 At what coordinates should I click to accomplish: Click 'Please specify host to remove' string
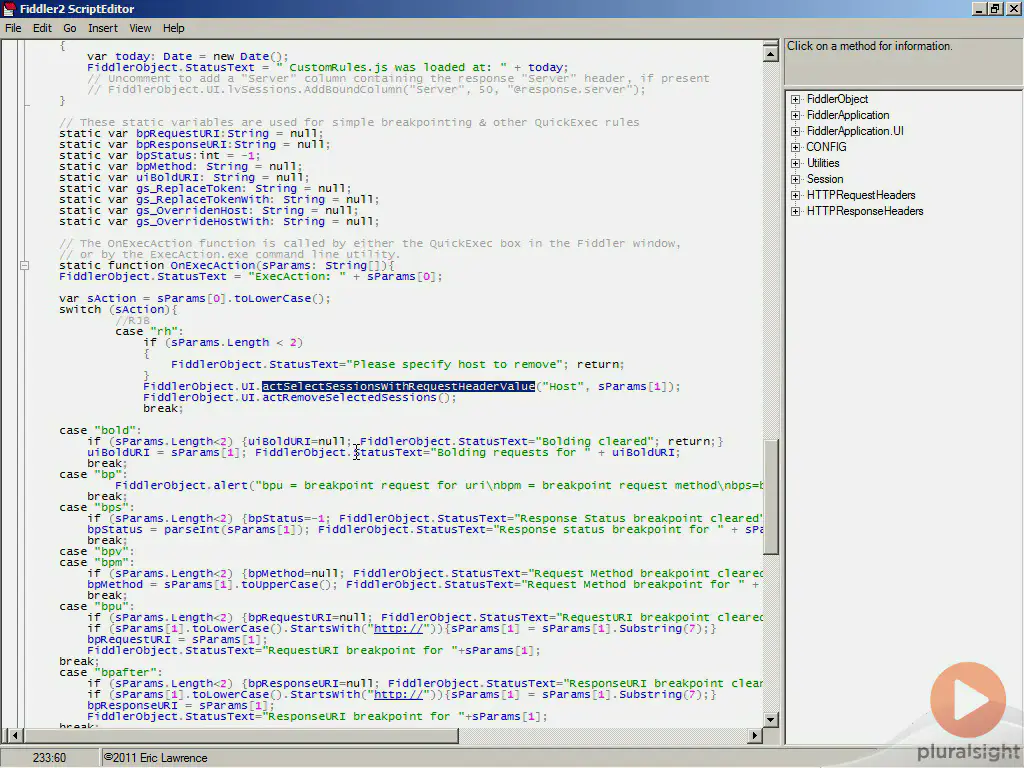[x=455, y=364]
